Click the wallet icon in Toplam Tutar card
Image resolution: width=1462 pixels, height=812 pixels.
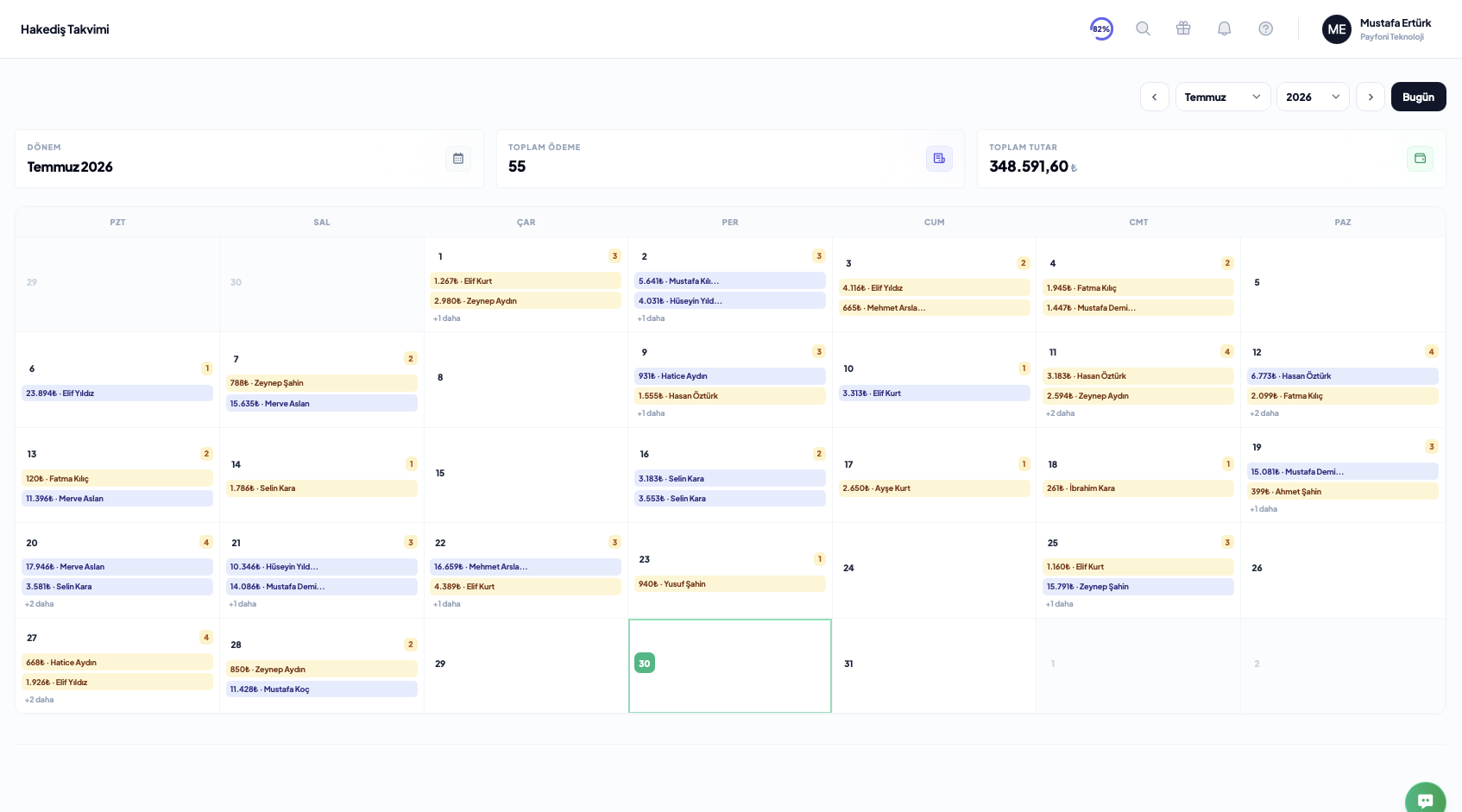[1420, 159]
